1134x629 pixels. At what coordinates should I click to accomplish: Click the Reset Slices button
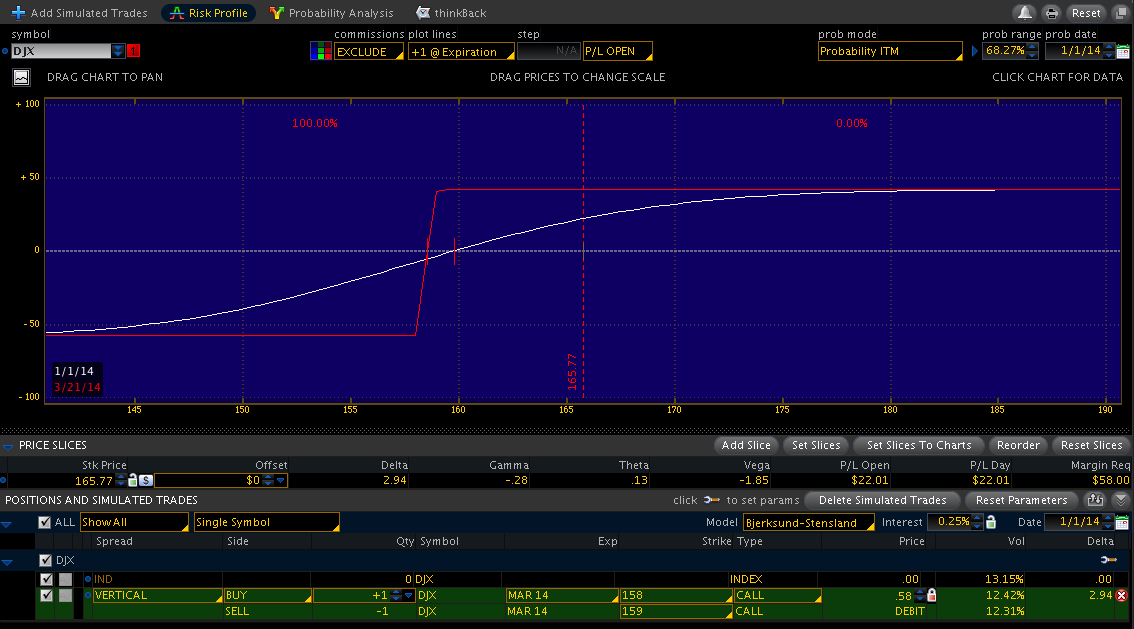[1091, 445]
